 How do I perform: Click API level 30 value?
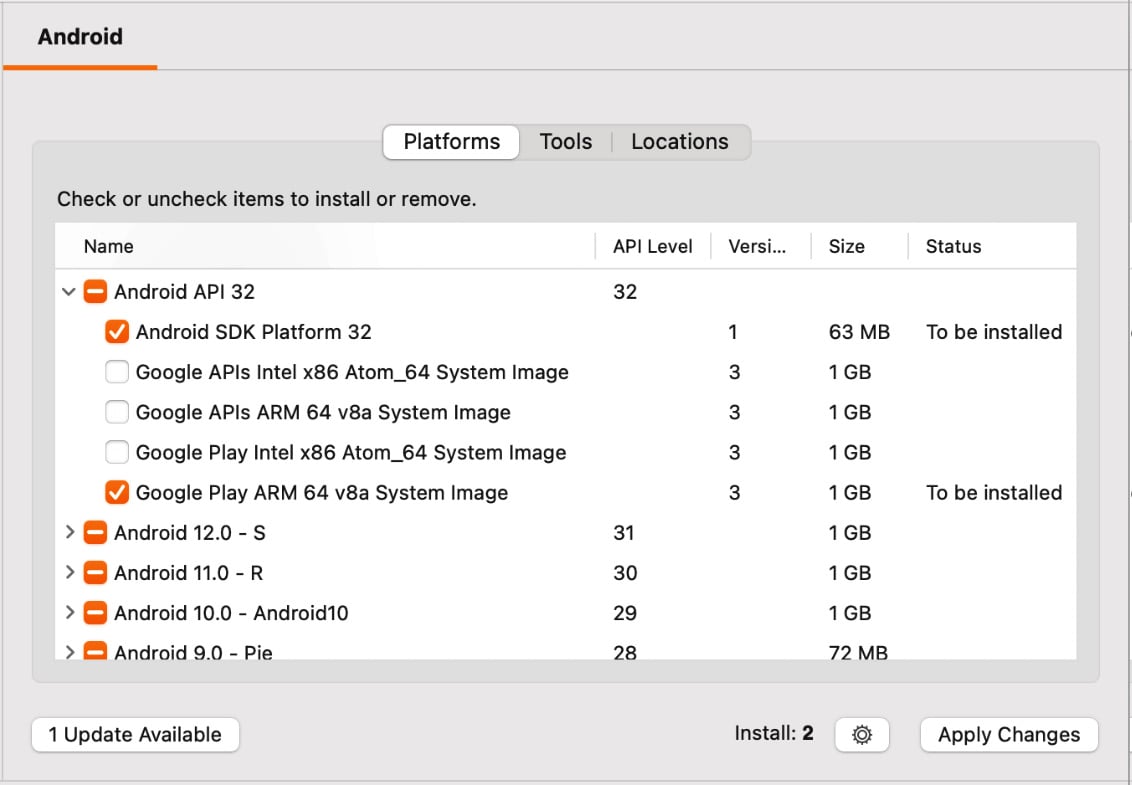(x=625, y=573)
